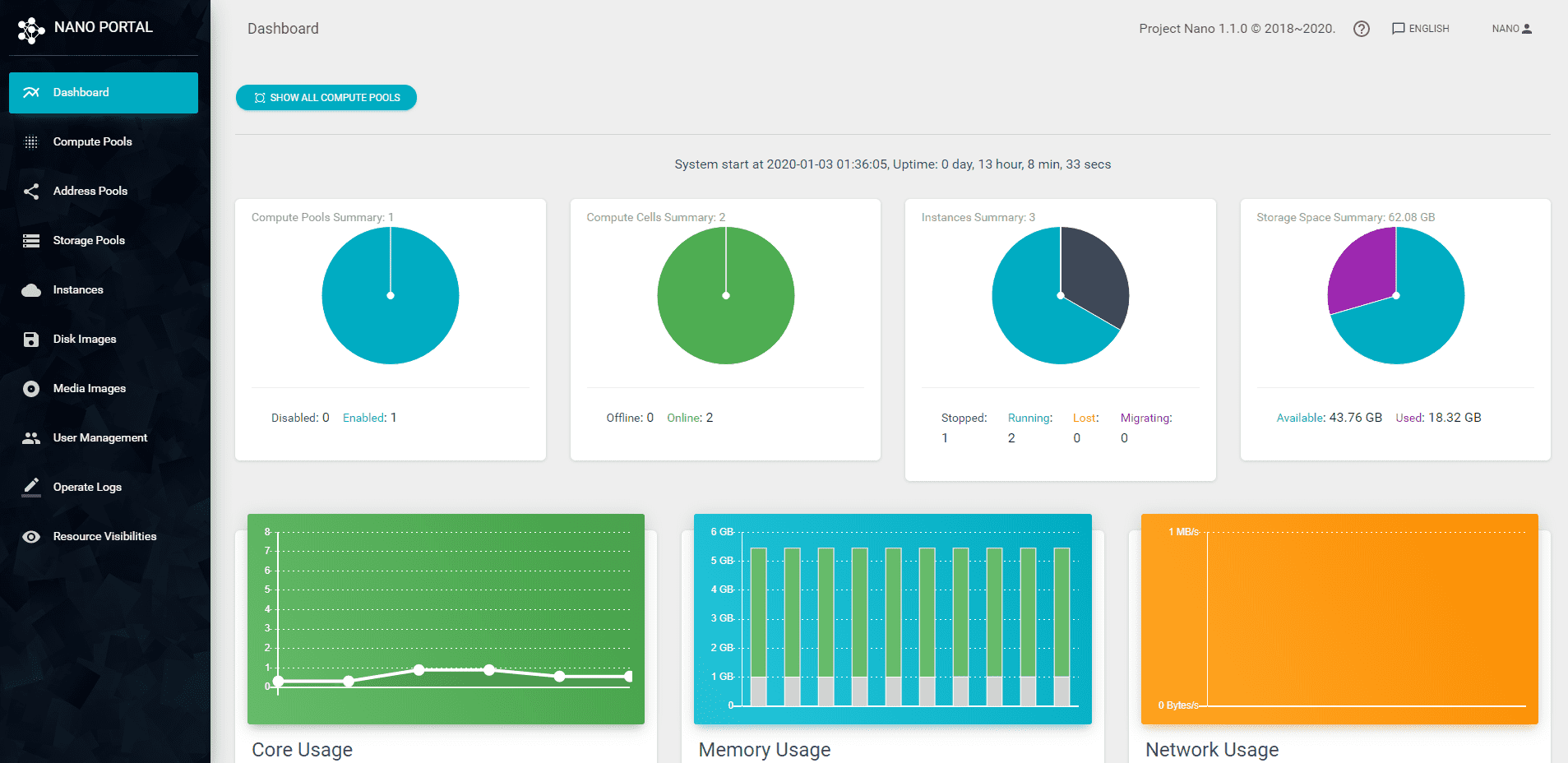
Task: Click the last data point on Core Usage chart
Action: click(629, 676)
